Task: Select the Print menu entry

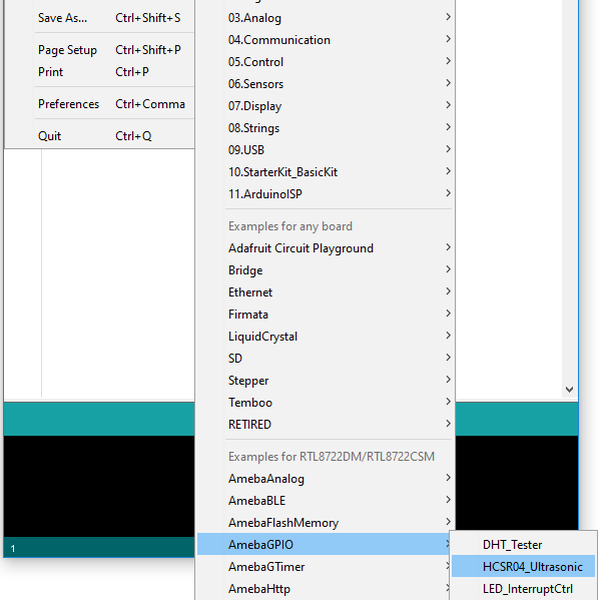Action: 99,72
